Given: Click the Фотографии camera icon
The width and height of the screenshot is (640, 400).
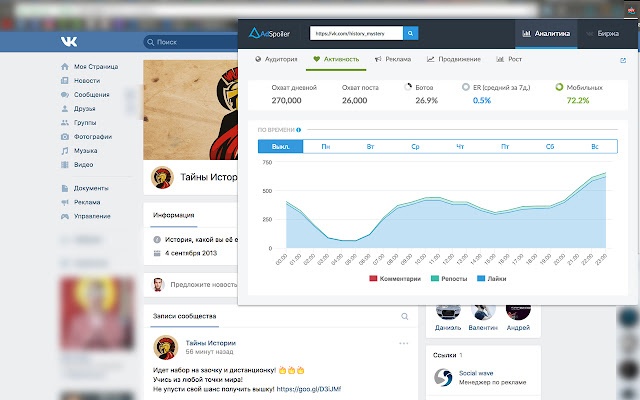Looking at the screenshot, I should 63,137.
